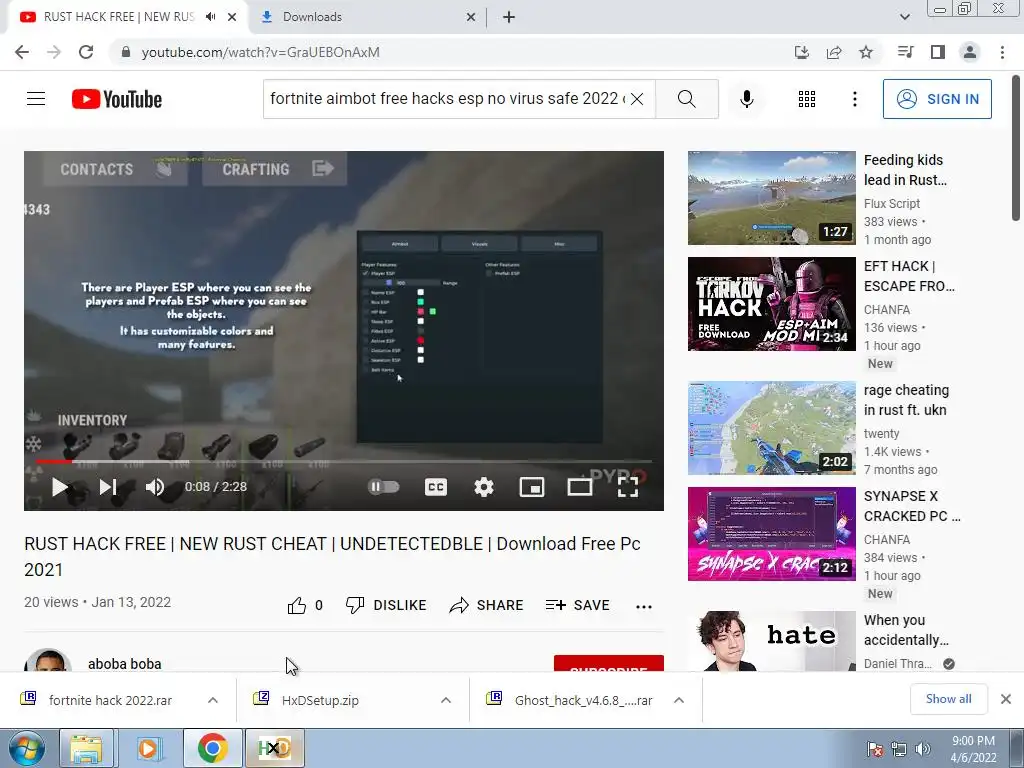Skip to the next video

pos(108,487)
